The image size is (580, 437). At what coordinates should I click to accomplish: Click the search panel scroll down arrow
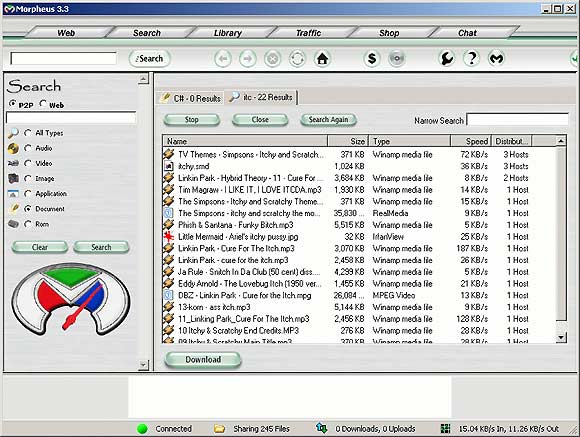(x=143, y=364)
